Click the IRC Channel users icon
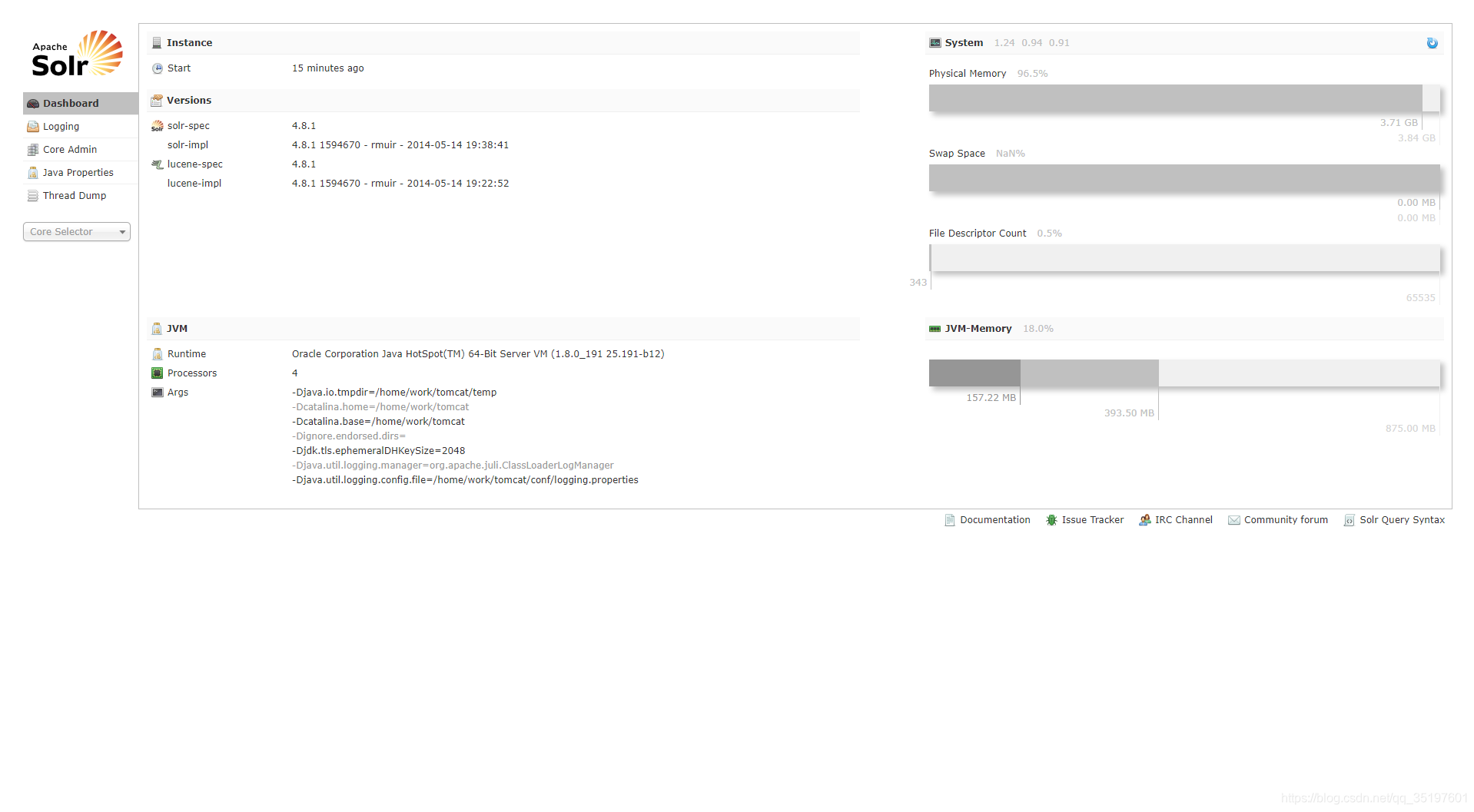 coord(1145,520)
